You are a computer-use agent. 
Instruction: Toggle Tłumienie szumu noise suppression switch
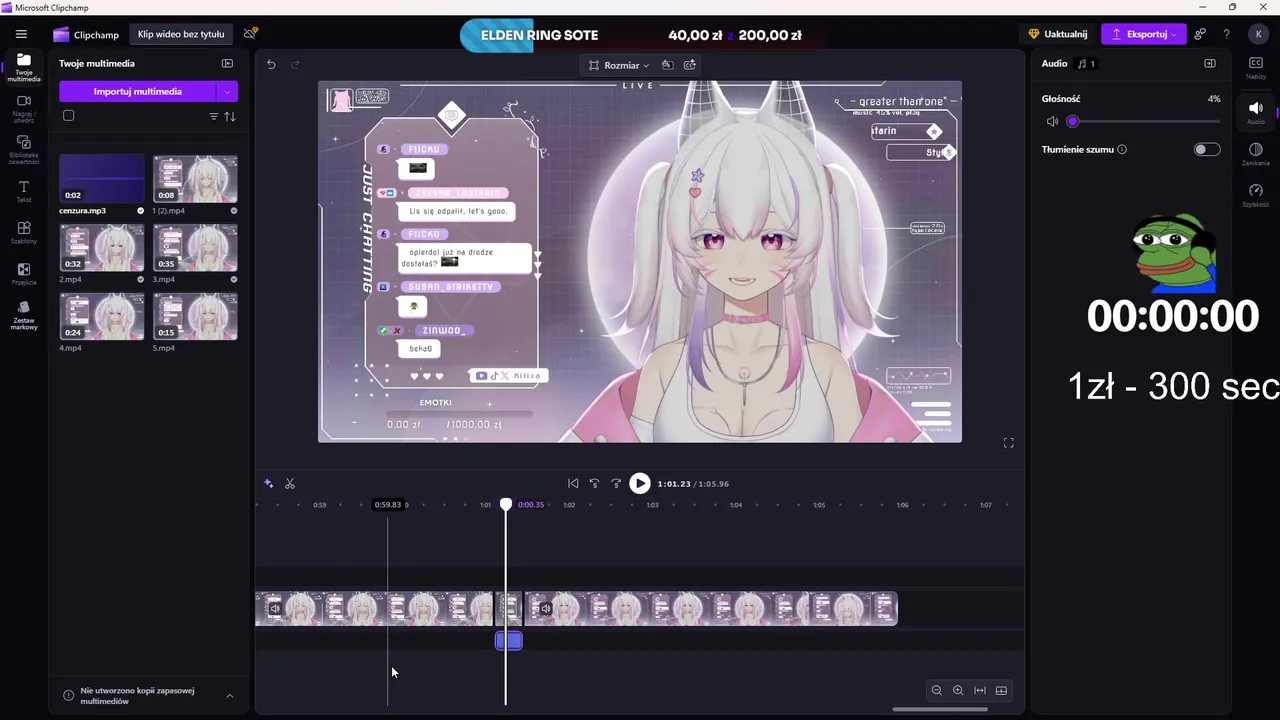[1207, 149]
